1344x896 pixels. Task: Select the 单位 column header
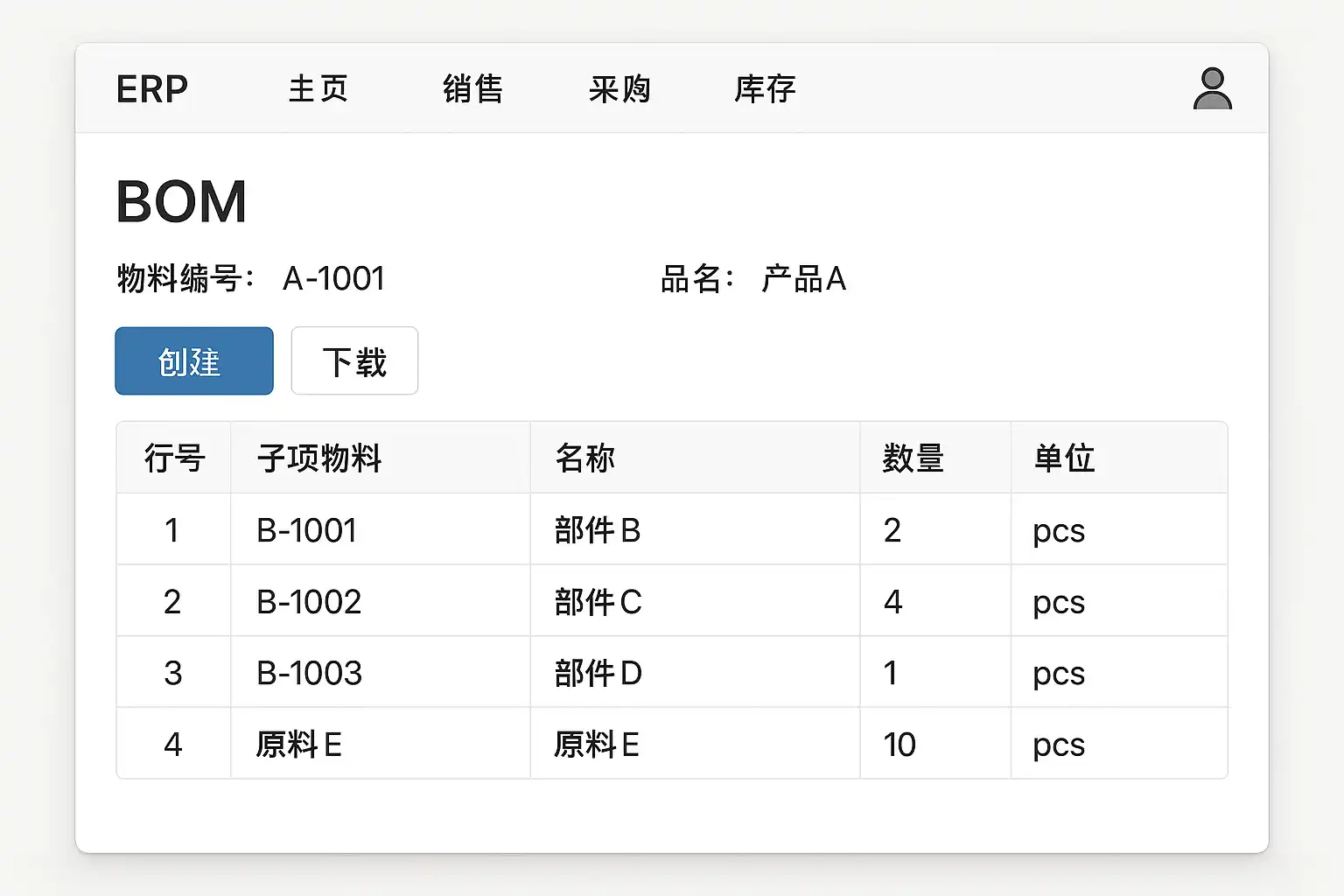coord(1064,458)
